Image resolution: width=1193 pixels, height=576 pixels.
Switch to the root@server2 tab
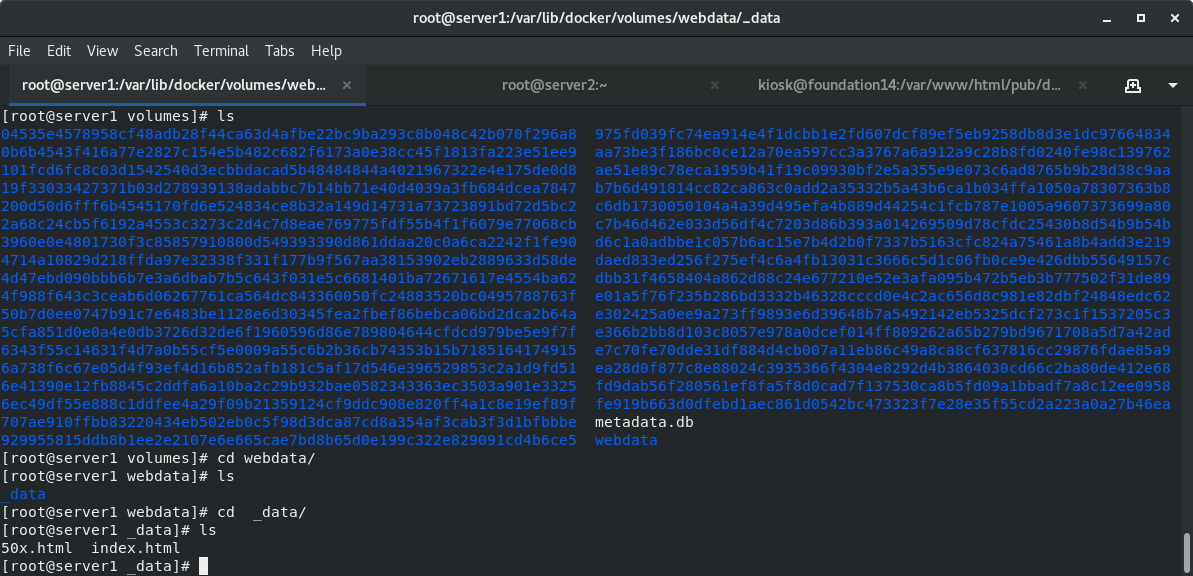point(555,85)
